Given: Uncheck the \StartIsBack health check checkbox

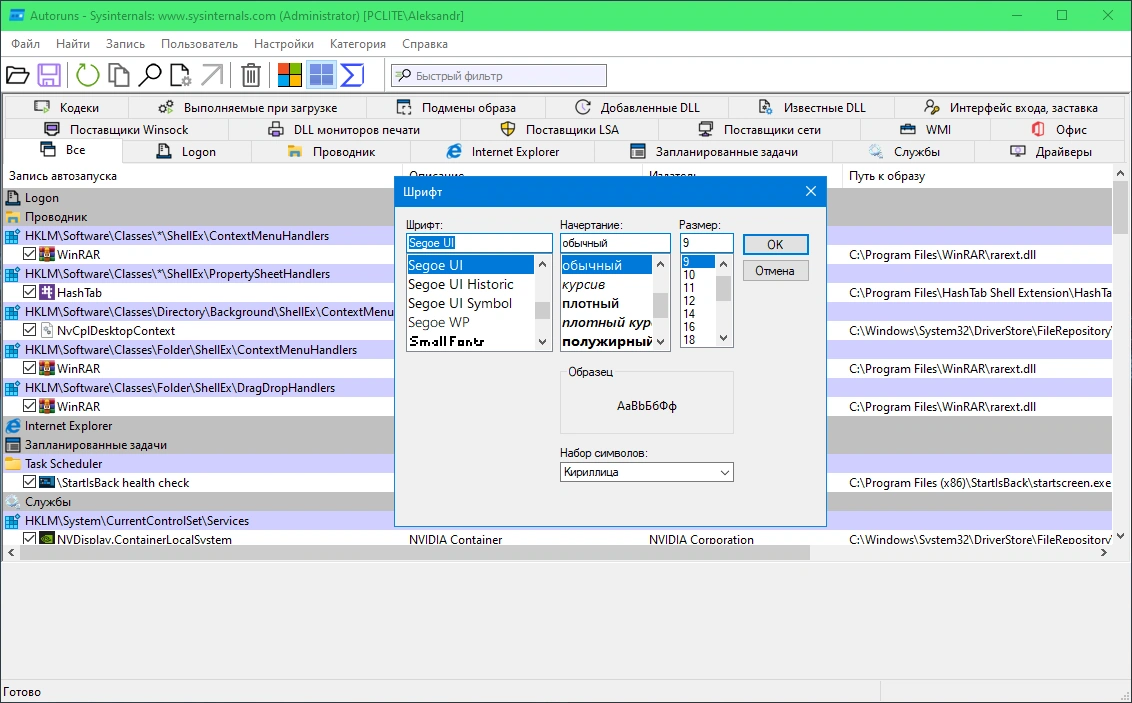Looking at the screenshot, I should pyautogui.click(x=30, y=482).
